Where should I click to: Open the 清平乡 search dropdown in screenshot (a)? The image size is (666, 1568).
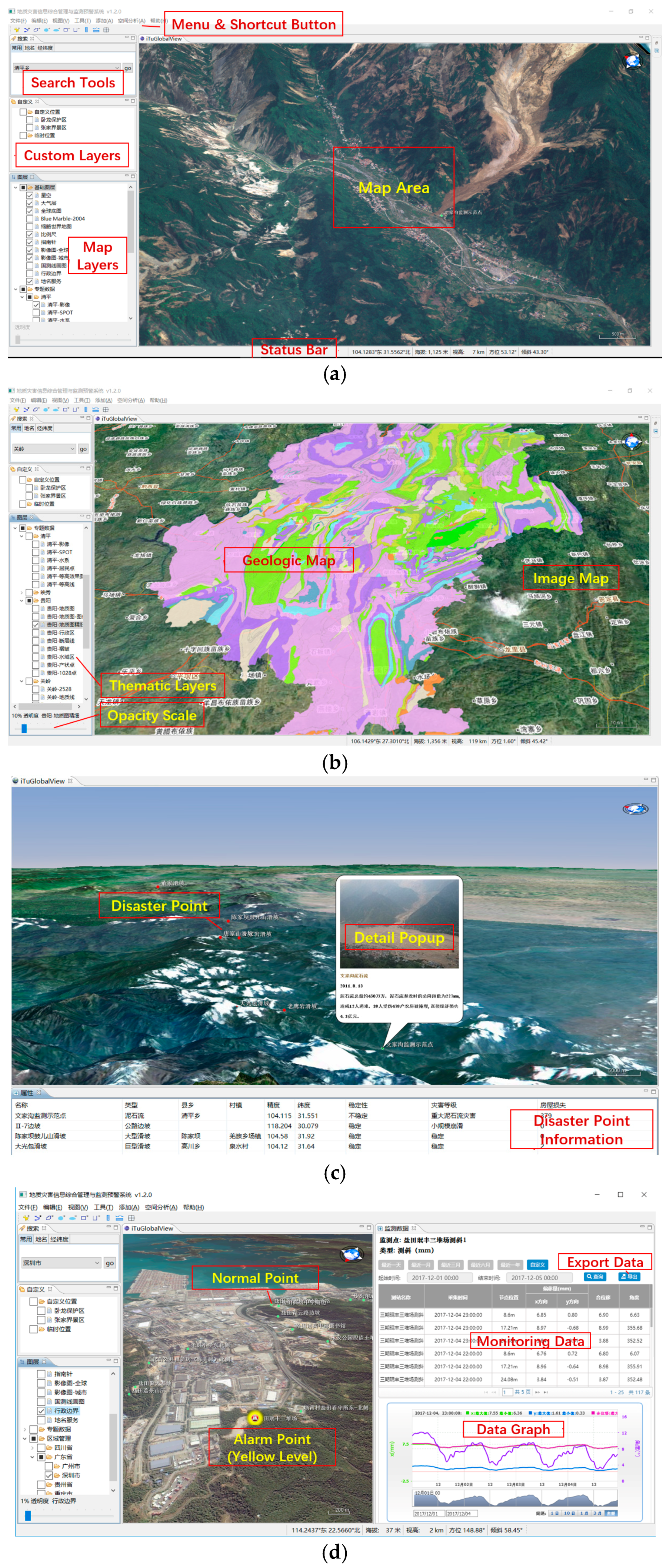tap(117, 67)
